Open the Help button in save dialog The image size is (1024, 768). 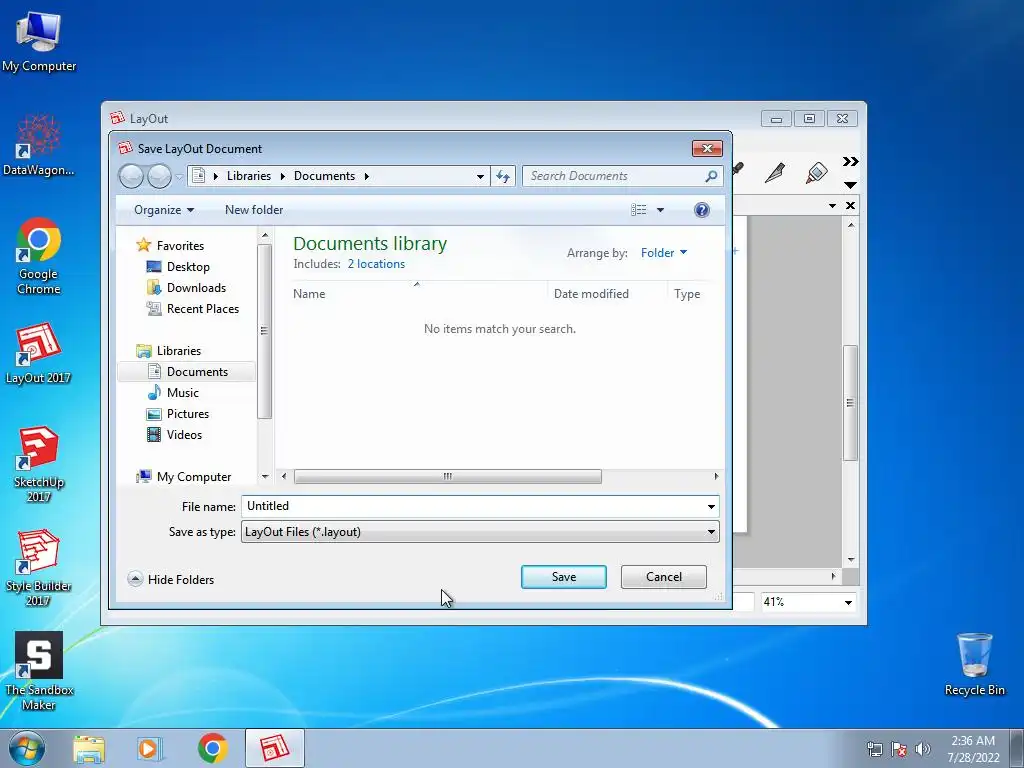(701, 210)
